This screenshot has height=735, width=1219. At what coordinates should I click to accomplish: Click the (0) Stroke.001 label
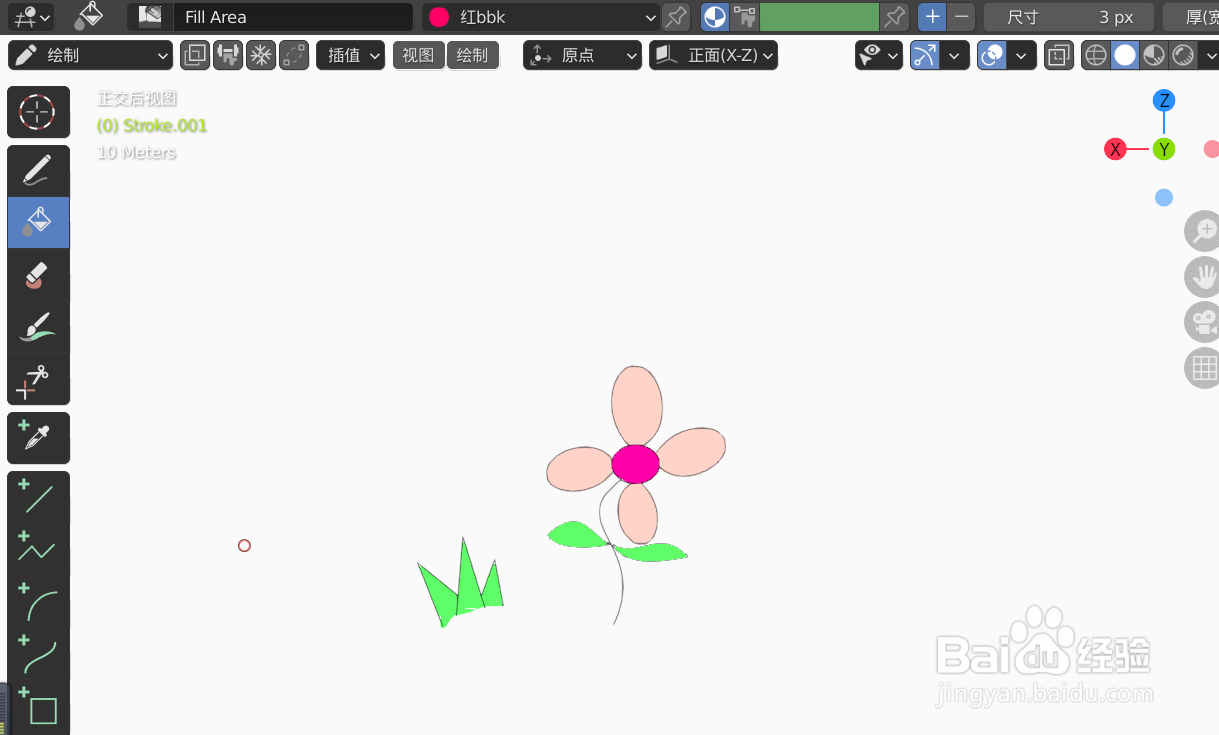(x=152, y=126)
